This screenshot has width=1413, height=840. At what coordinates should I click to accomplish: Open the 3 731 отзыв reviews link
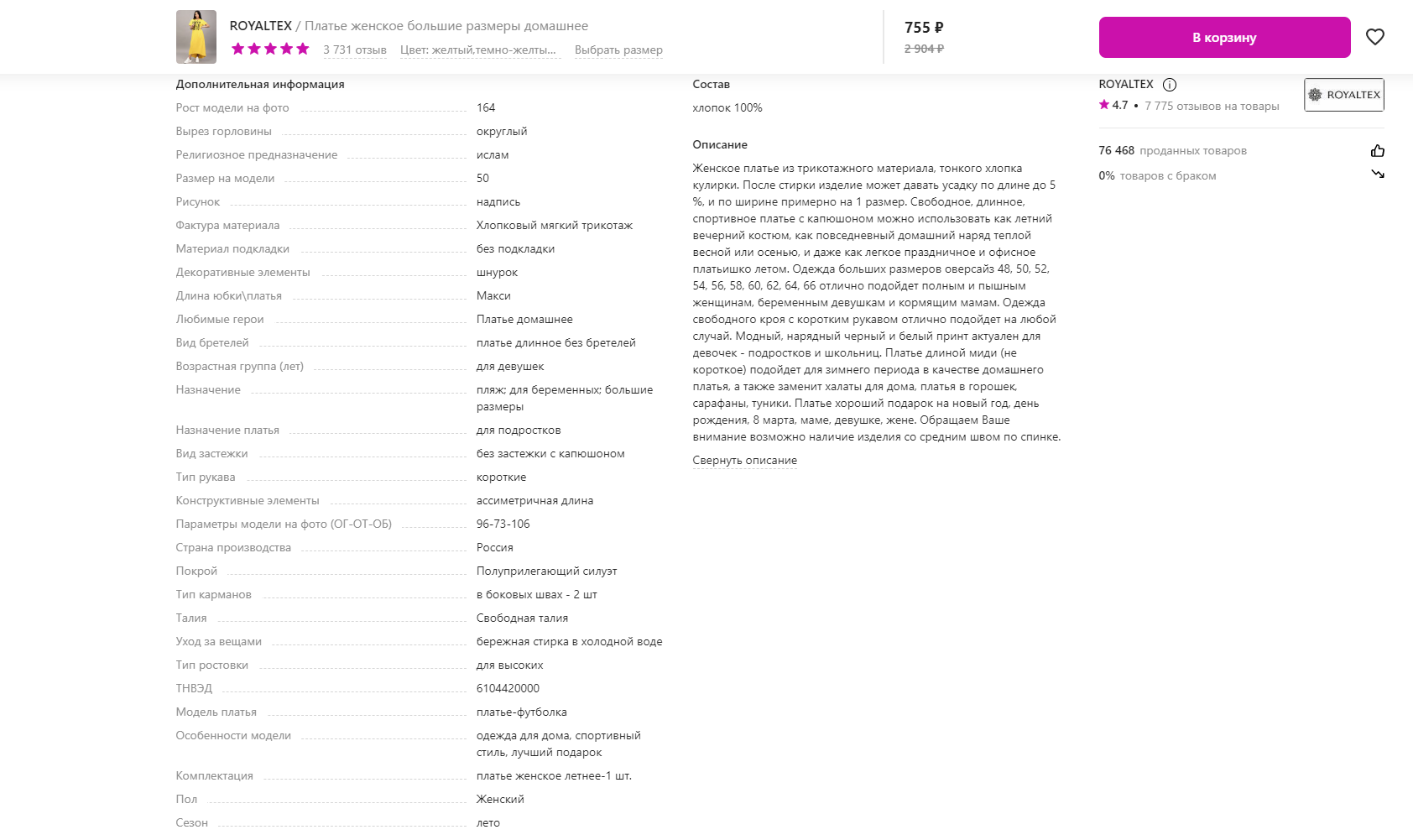pyautogui.click(x=355, y=50)
